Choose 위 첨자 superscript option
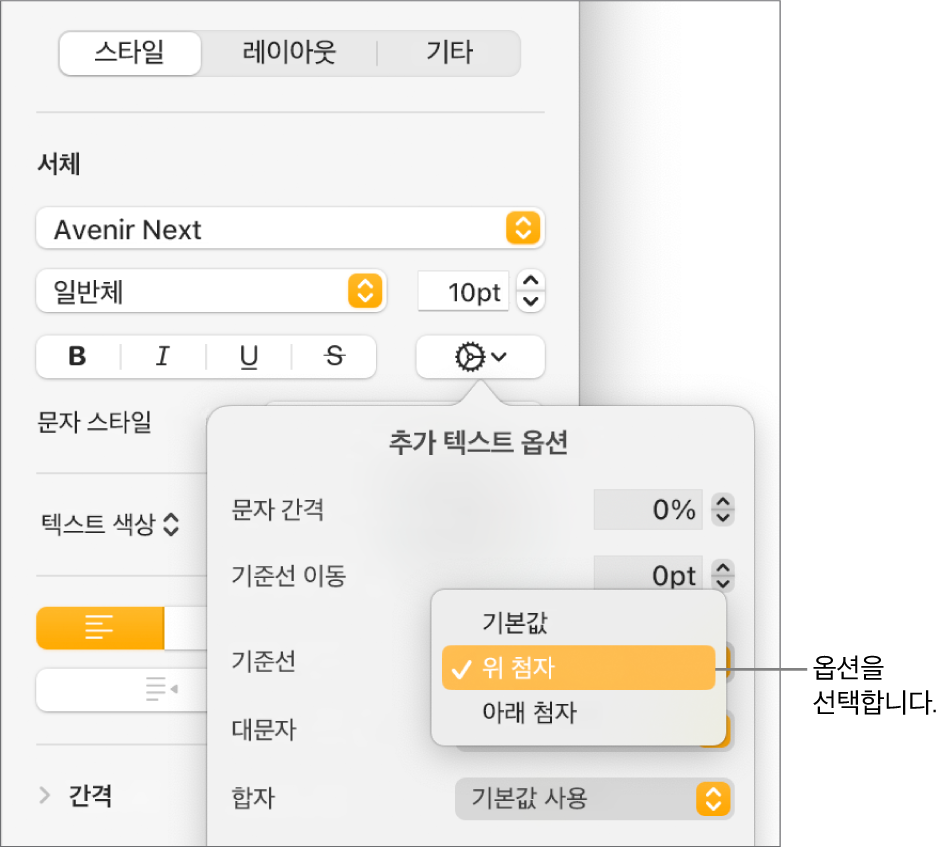 pos(579,668)
